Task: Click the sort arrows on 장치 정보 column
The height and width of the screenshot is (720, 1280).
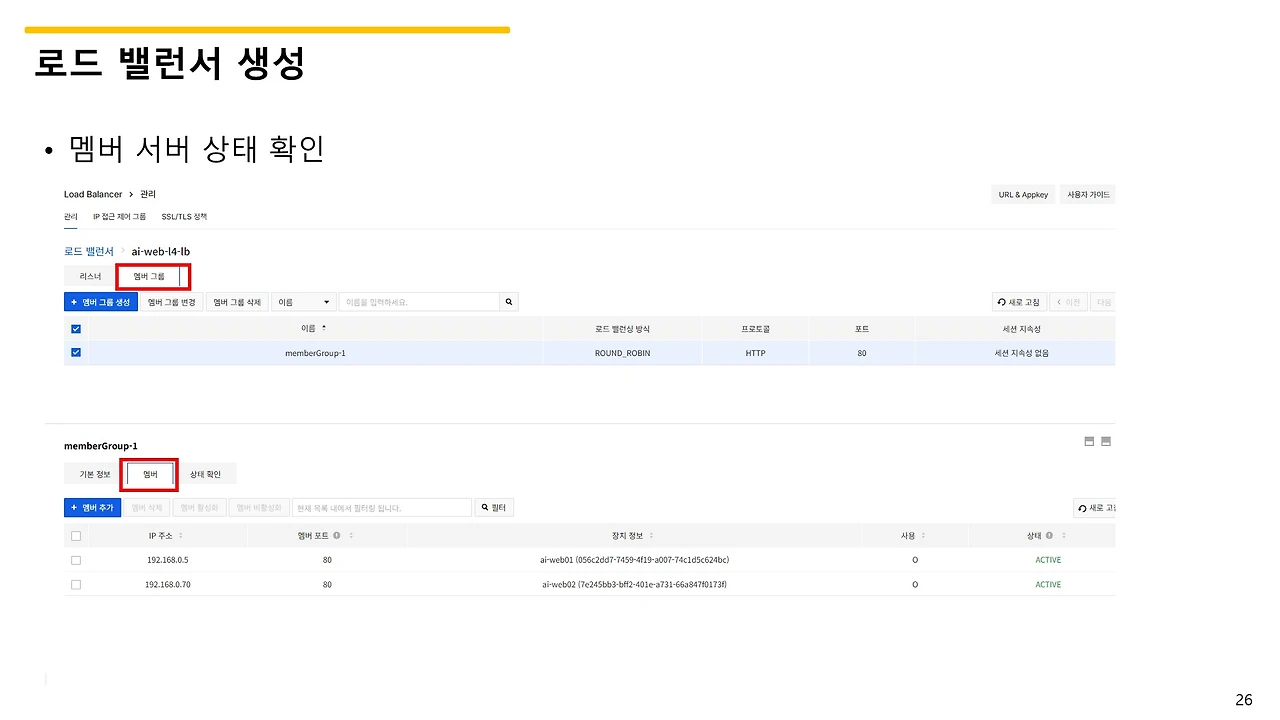Action: point(651,536)
